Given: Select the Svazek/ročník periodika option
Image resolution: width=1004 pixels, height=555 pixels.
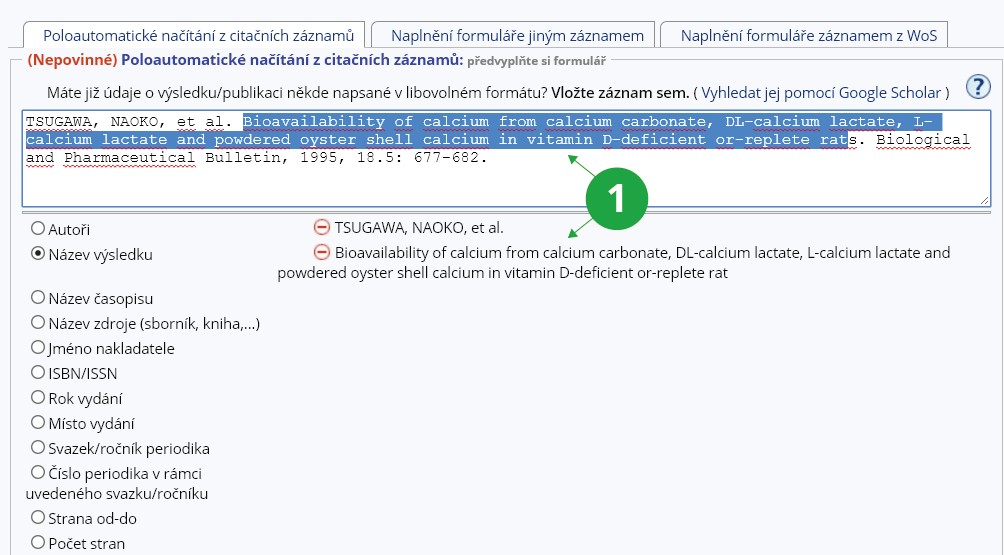Looking at the screenshot, I should coord(38,447).
